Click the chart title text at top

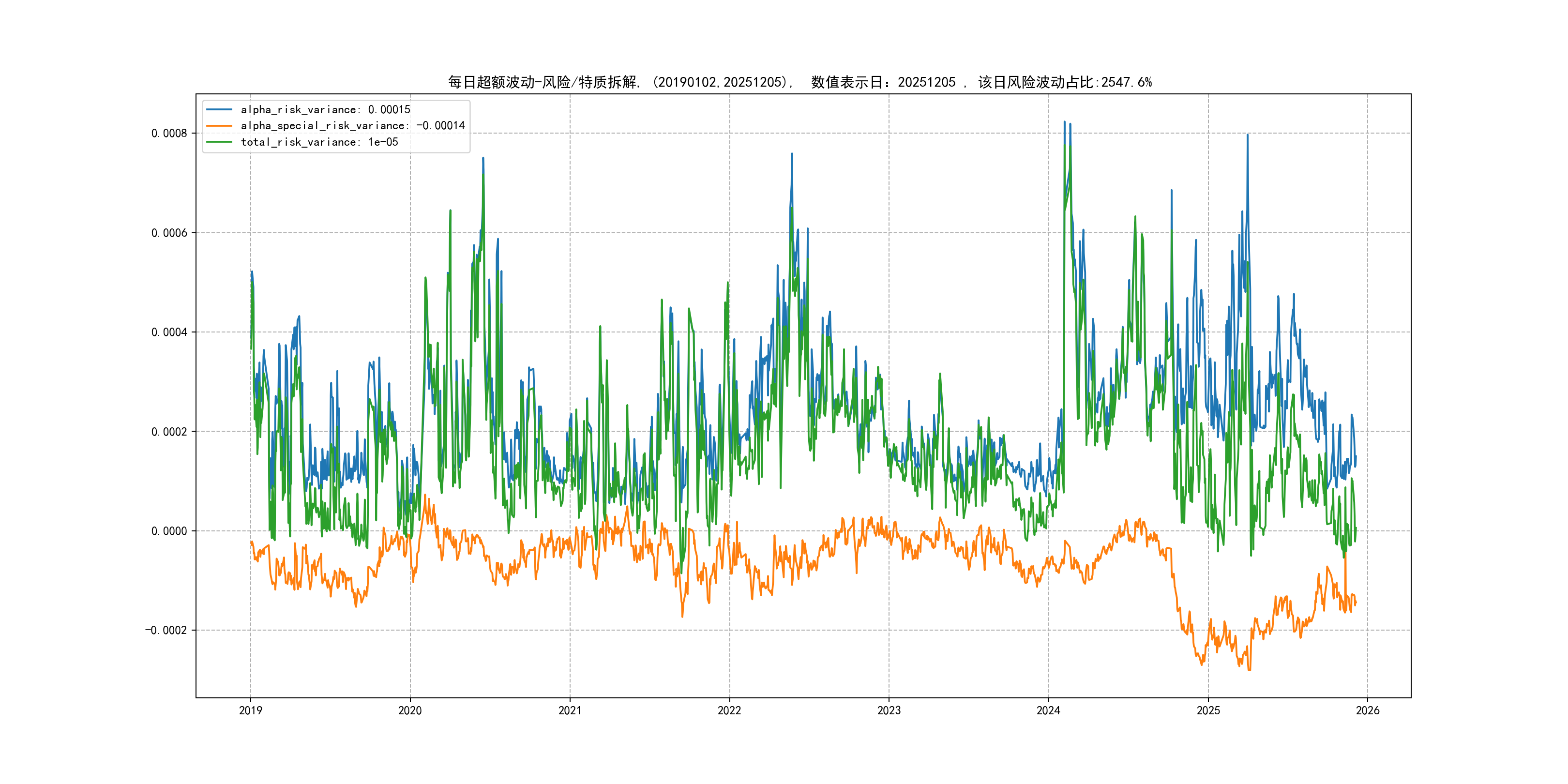799,82
